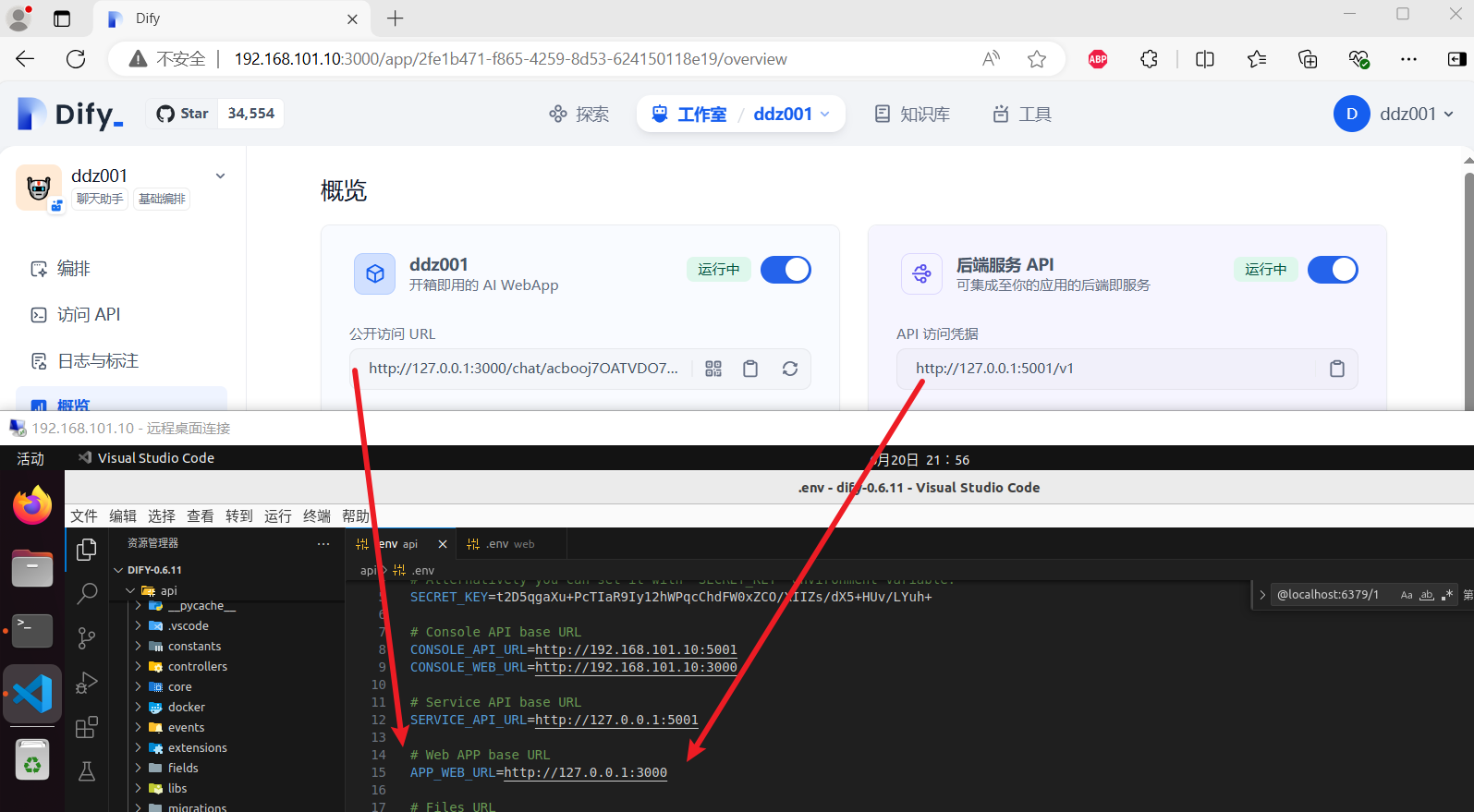The image size is (1474, 812).
Task: Toggle browser split screen icon
Action: click(x=1205, y=59)
